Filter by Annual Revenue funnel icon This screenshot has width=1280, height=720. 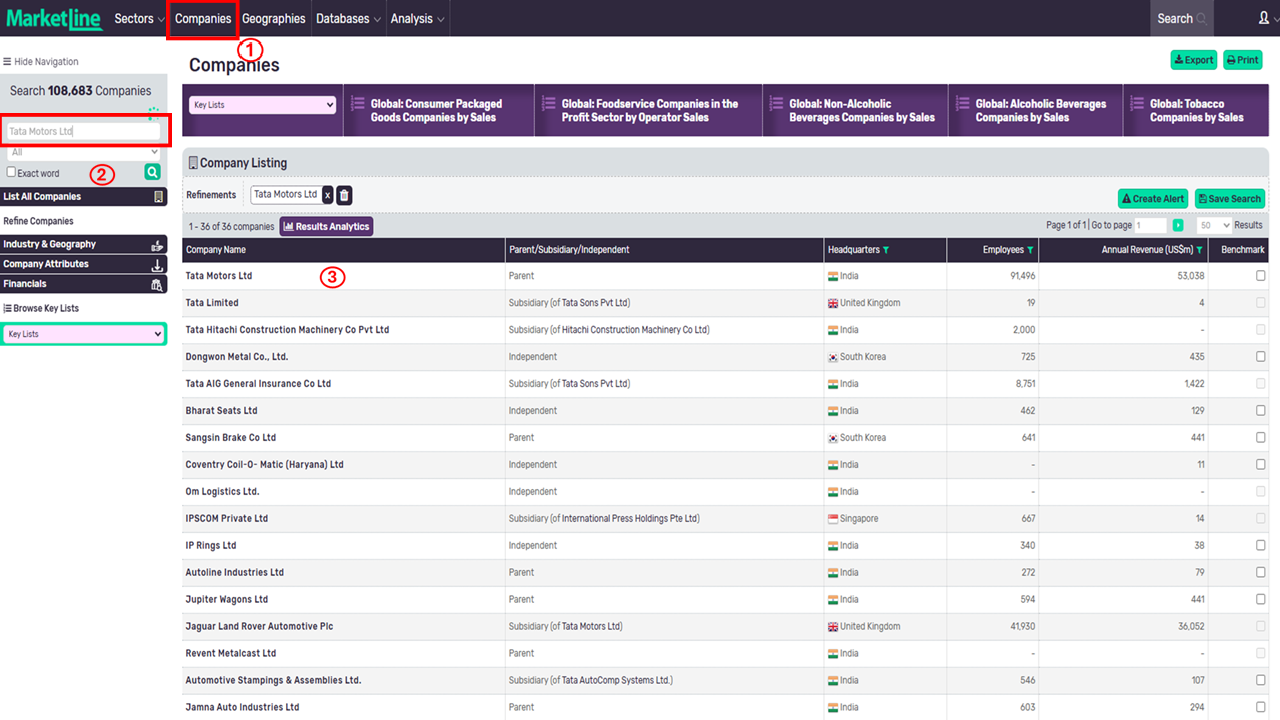[1199, 250]
